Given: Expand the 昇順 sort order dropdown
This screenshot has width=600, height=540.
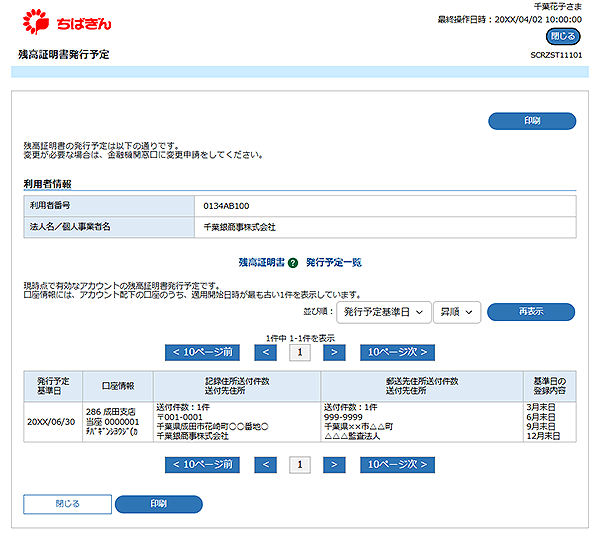Looking at the screenshot, I should 457,312.
